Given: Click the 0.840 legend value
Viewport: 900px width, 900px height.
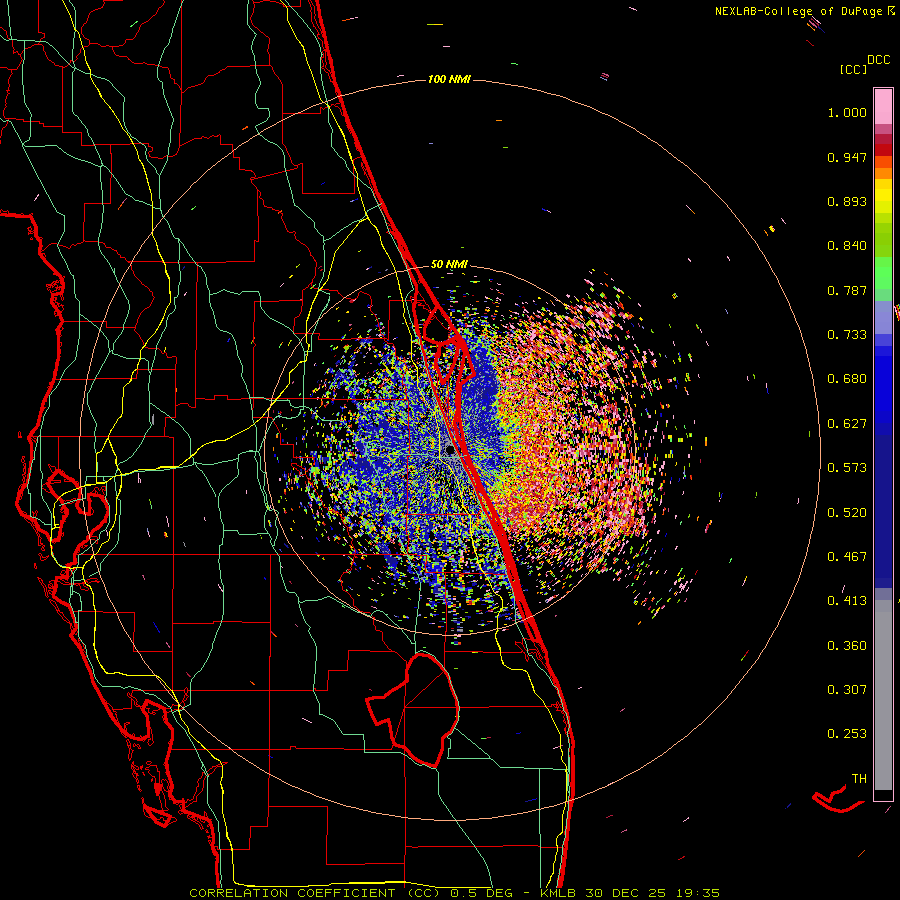Looking at the screenshot, I should click(x=847, y=246).
